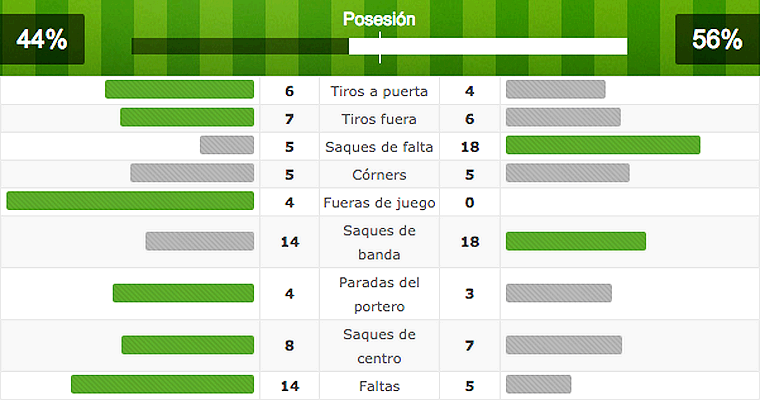Click the left green Saques de centro bar
Screen dimensions: 760x400
(x=188, y=345)
